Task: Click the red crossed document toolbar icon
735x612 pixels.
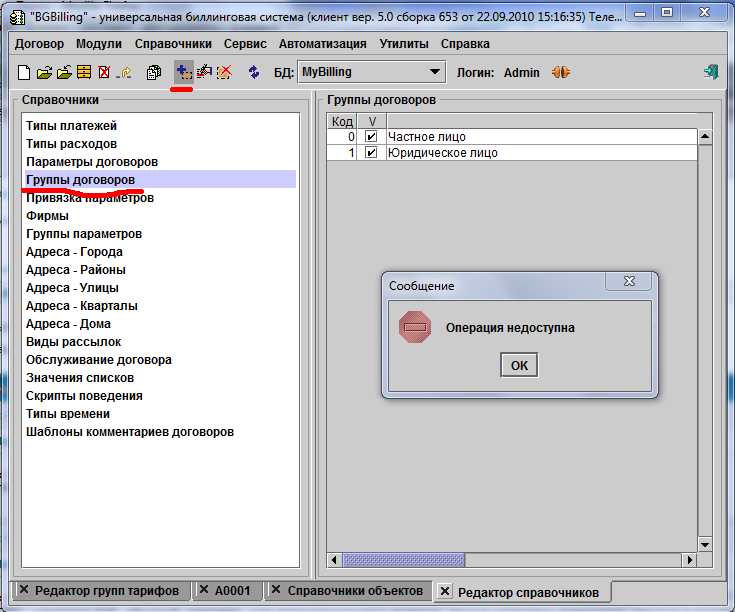Action: pos(104,72)
